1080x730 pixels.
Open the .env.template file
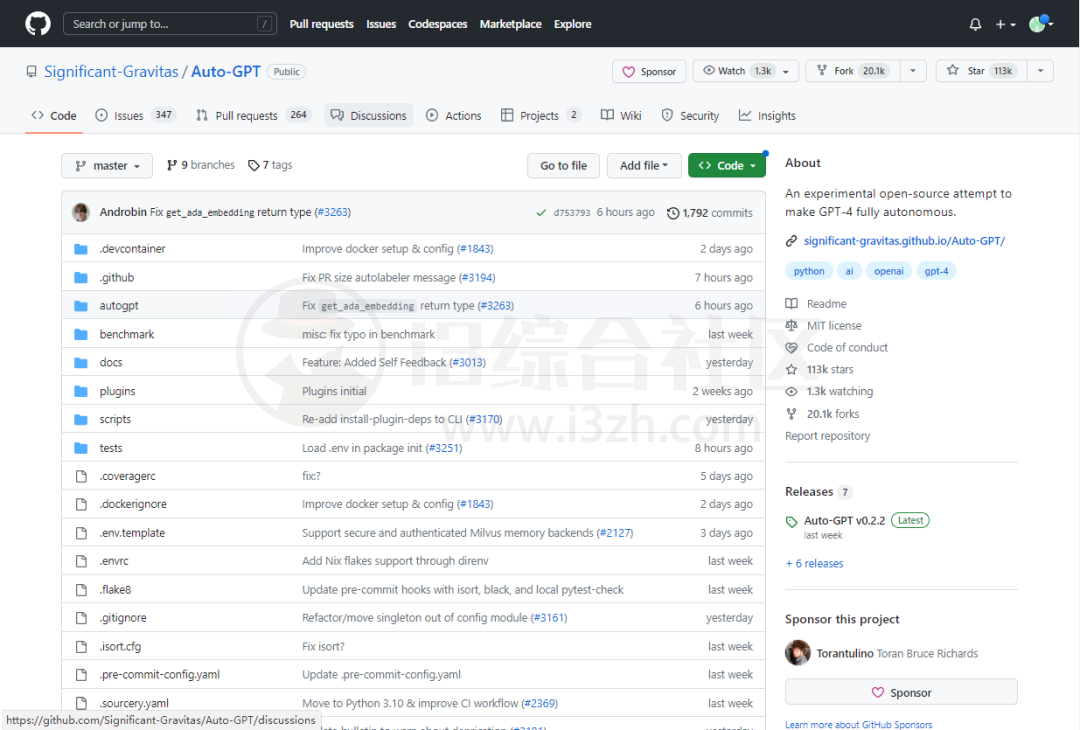(x=132, y=533)
